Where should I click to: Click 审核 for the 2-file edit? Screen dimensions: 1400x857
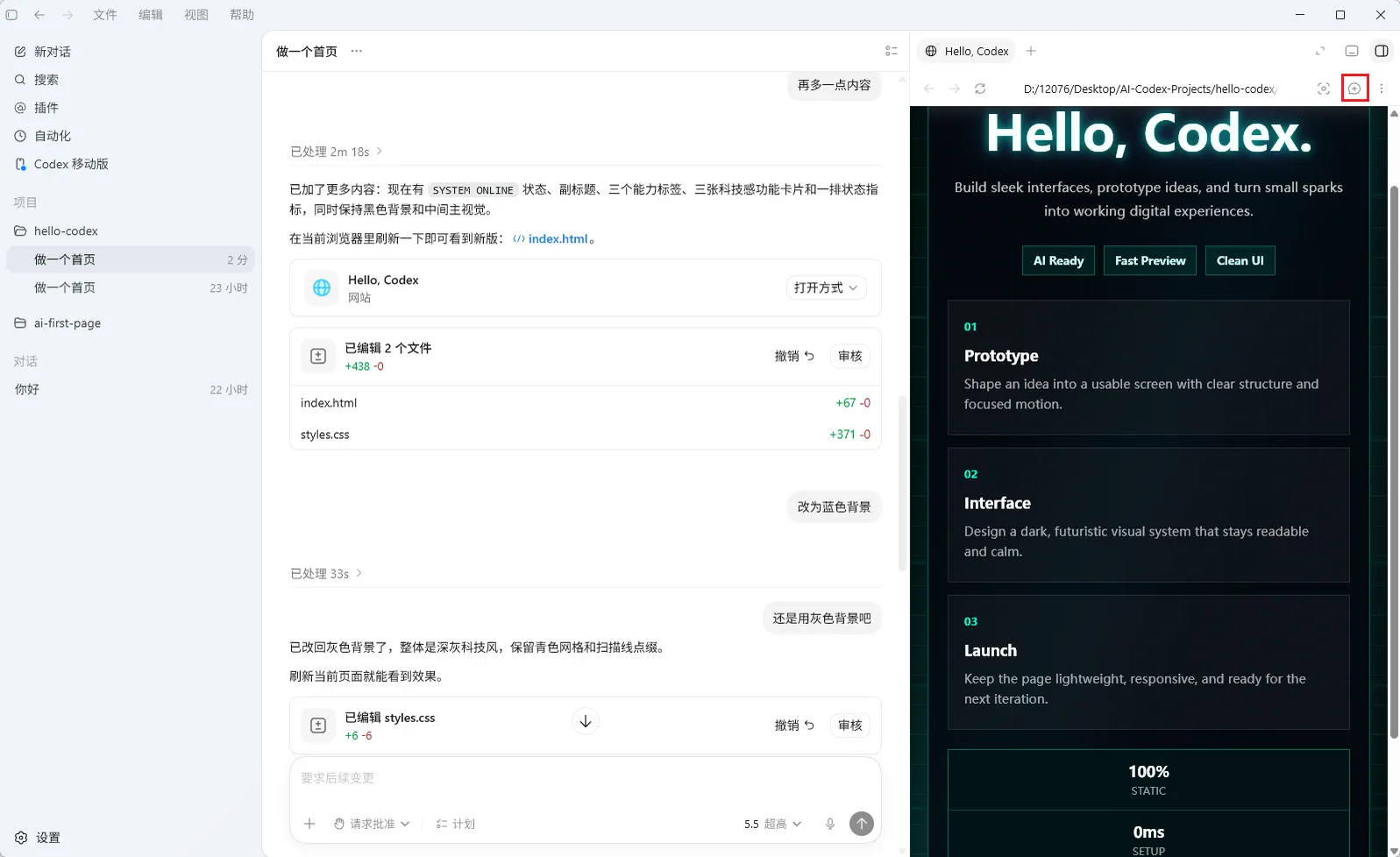point(850,356)
